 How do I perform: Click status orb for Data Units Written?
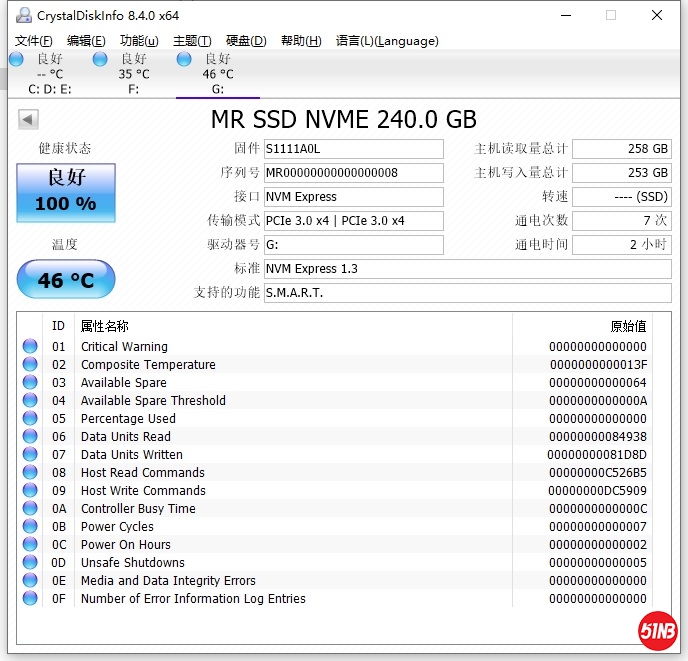(30, 455)
